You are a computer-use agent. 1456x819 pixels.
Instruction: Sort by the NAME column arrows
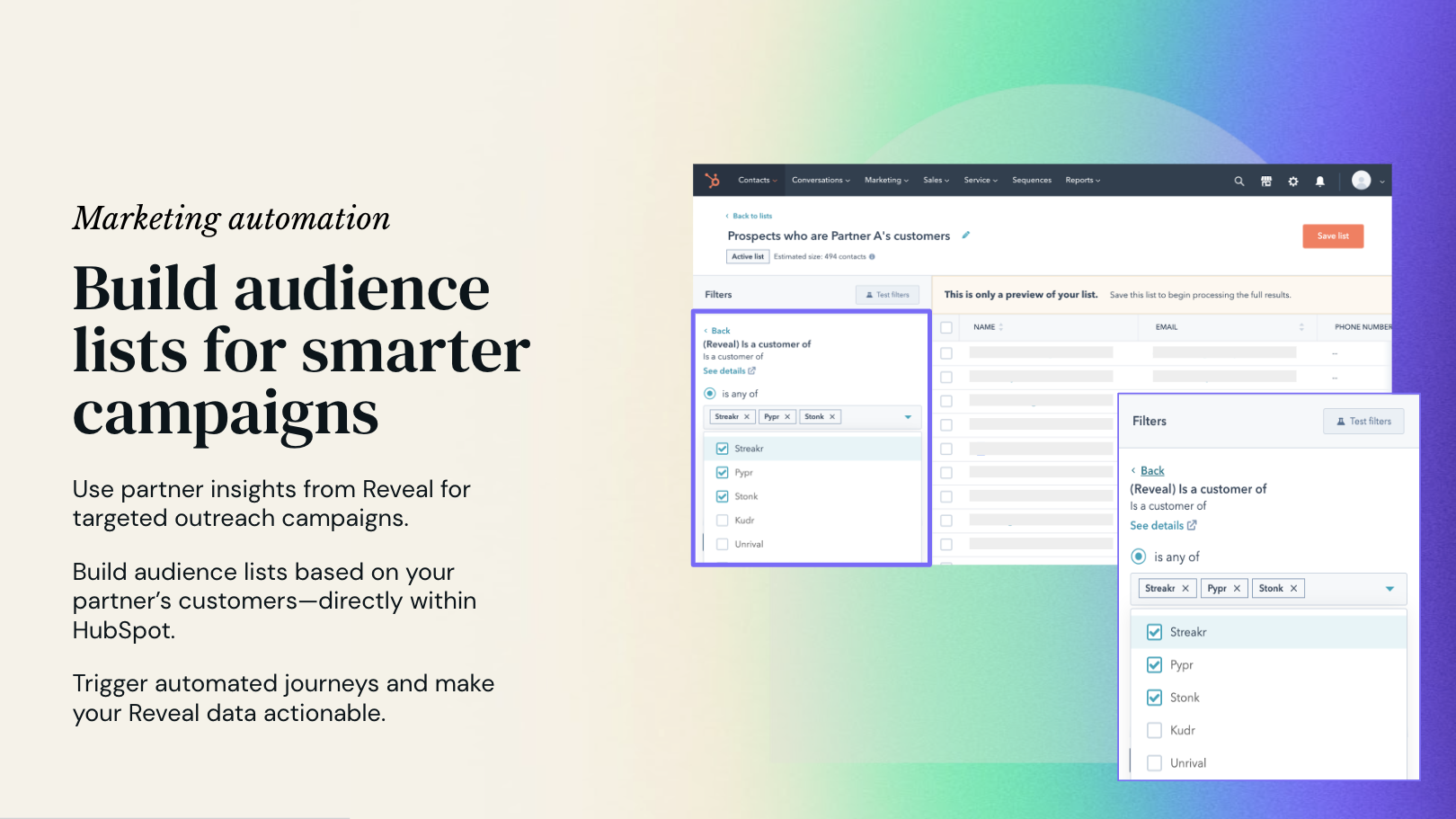[1001, 327]
